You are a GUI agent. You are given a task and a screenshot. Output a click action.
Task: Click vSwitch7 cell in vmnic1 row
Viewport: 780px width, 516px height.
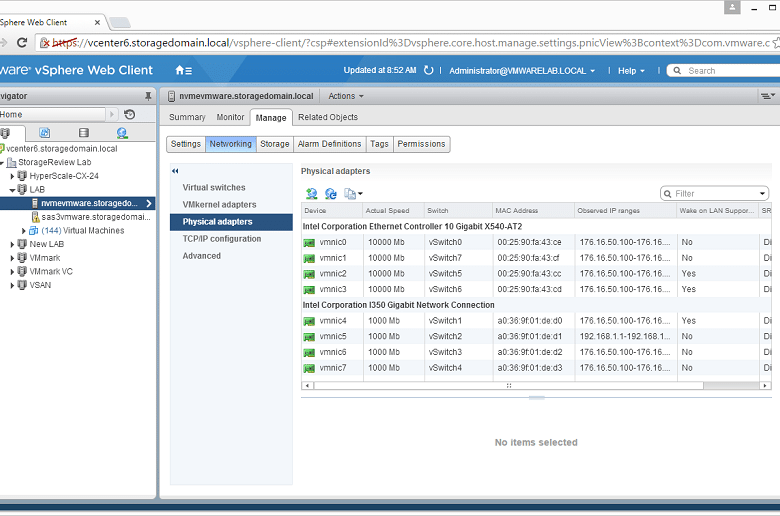point(445,258)
